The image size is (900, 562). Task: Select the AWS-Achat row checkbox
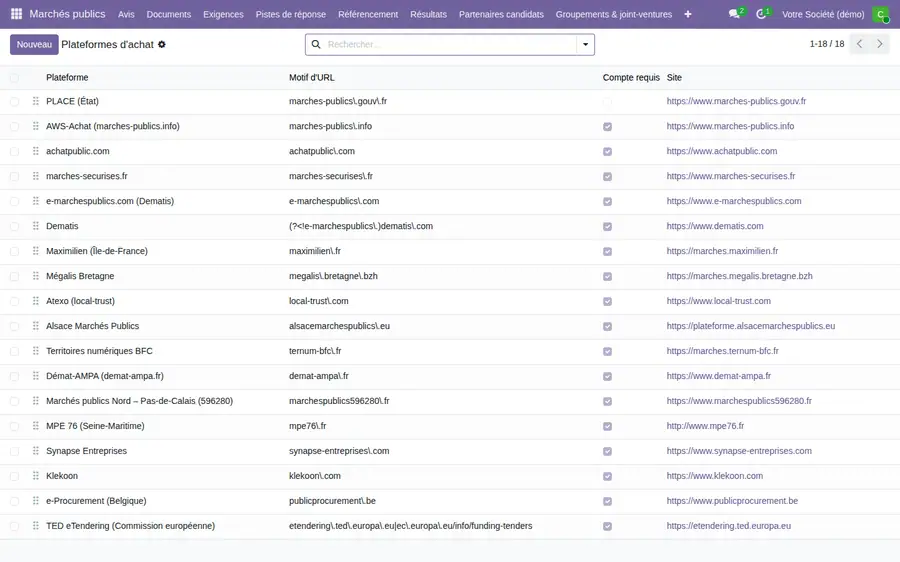point(14,126)
